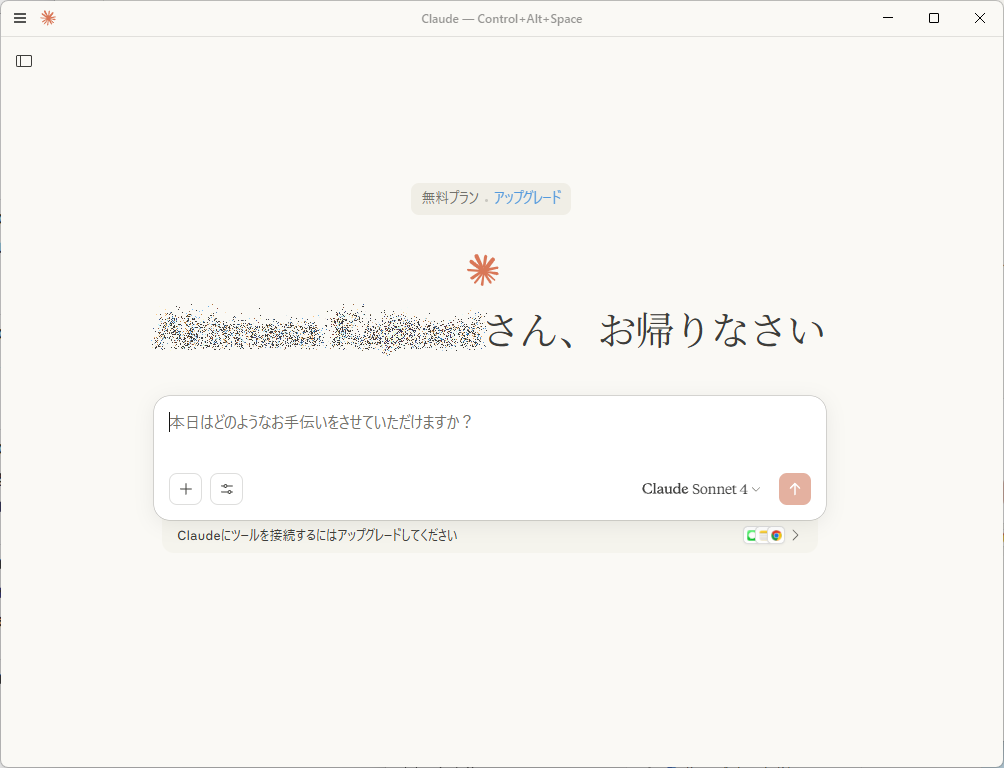Click the アップグレード upgrade link

click(527, 197)
